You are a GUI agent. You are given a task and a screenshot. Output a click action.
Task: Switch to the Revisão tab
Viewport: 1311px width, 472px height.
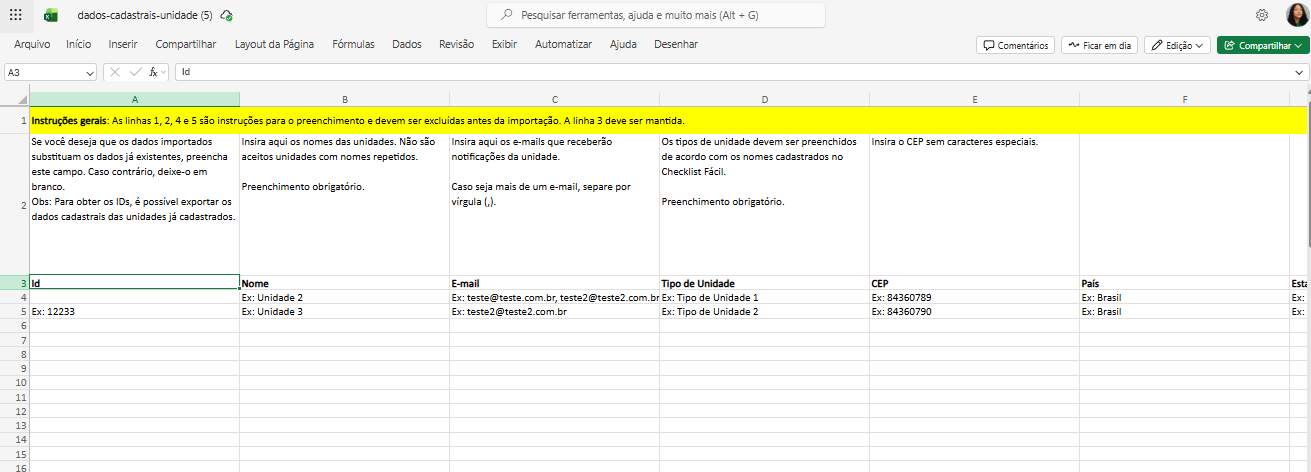457,44
